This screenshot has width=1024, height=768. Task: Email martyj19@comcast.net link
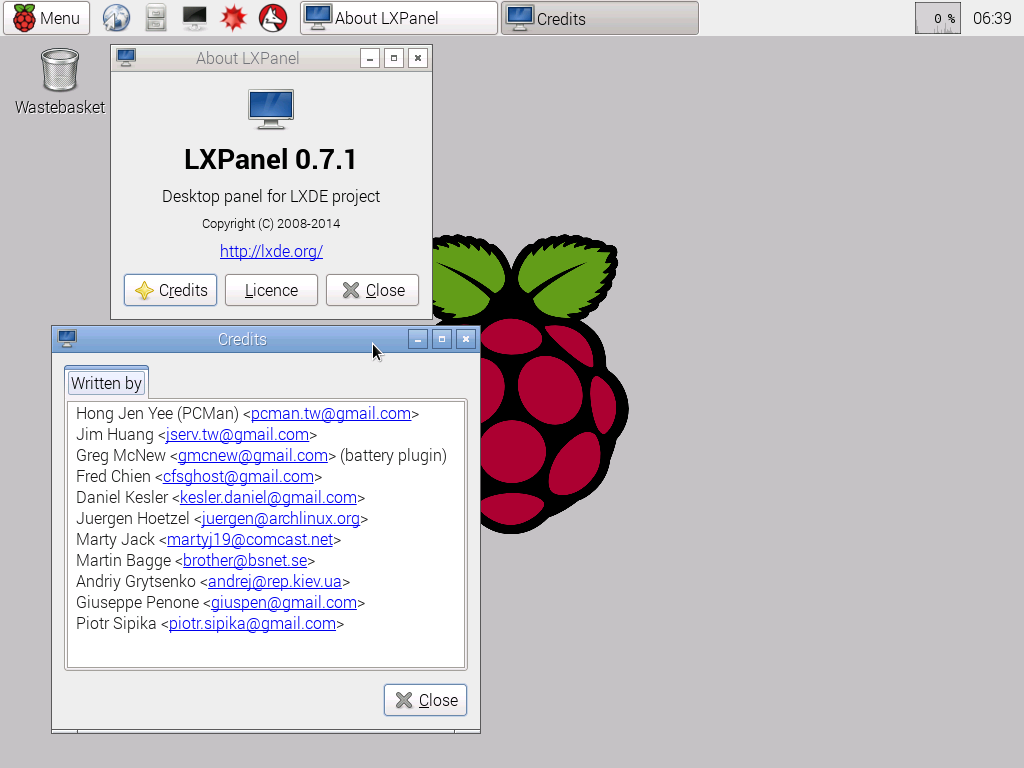point(250,539)
